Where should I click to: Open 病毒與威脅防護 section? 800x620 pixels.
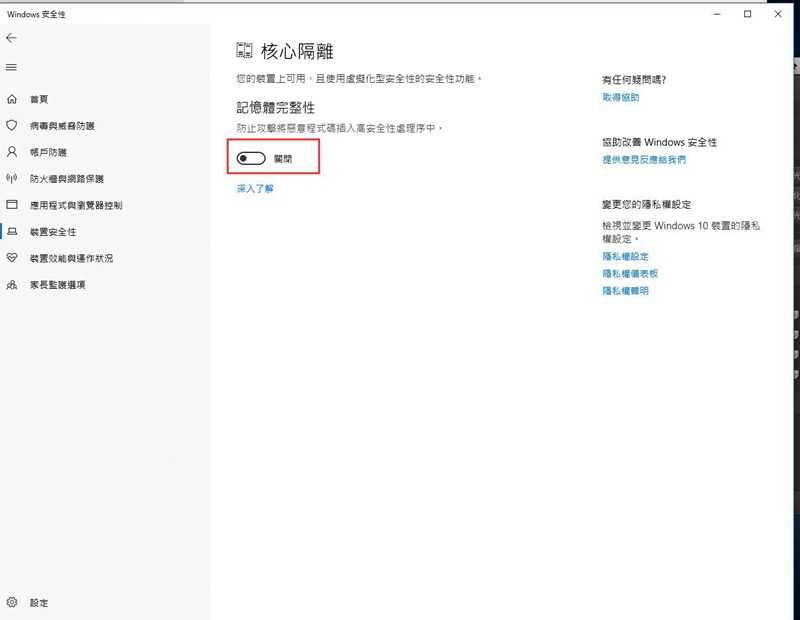pyautogui.click(x=62, y=126)
